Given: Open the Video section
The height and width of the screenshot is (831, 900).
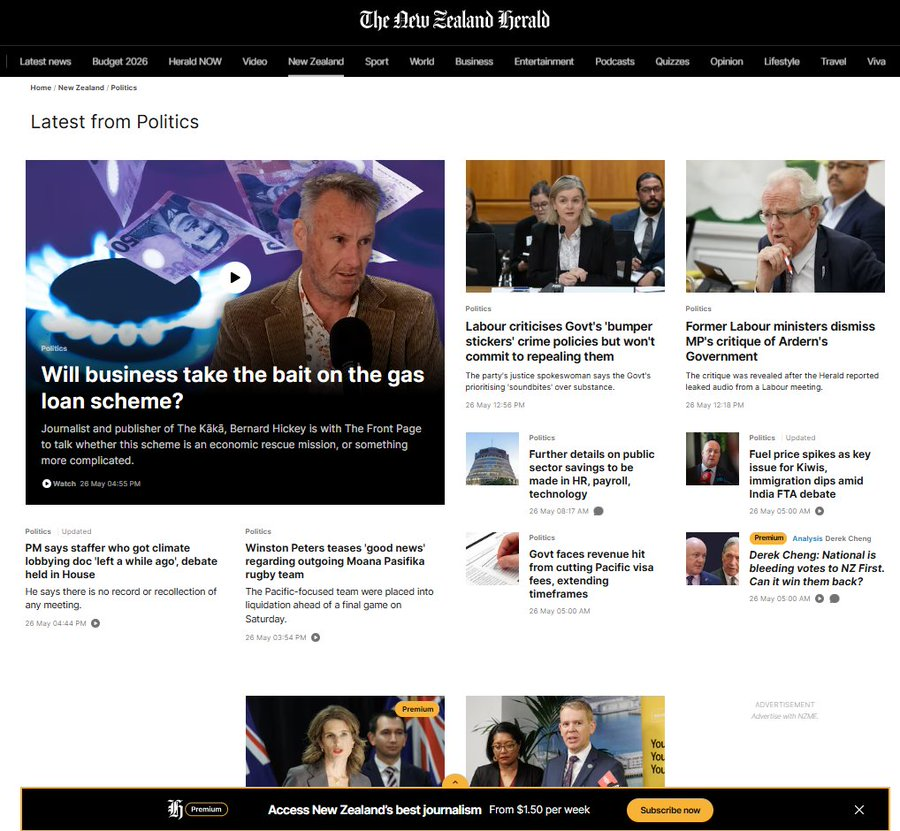Looking at the screenshot, I should [x=255, y=61].
